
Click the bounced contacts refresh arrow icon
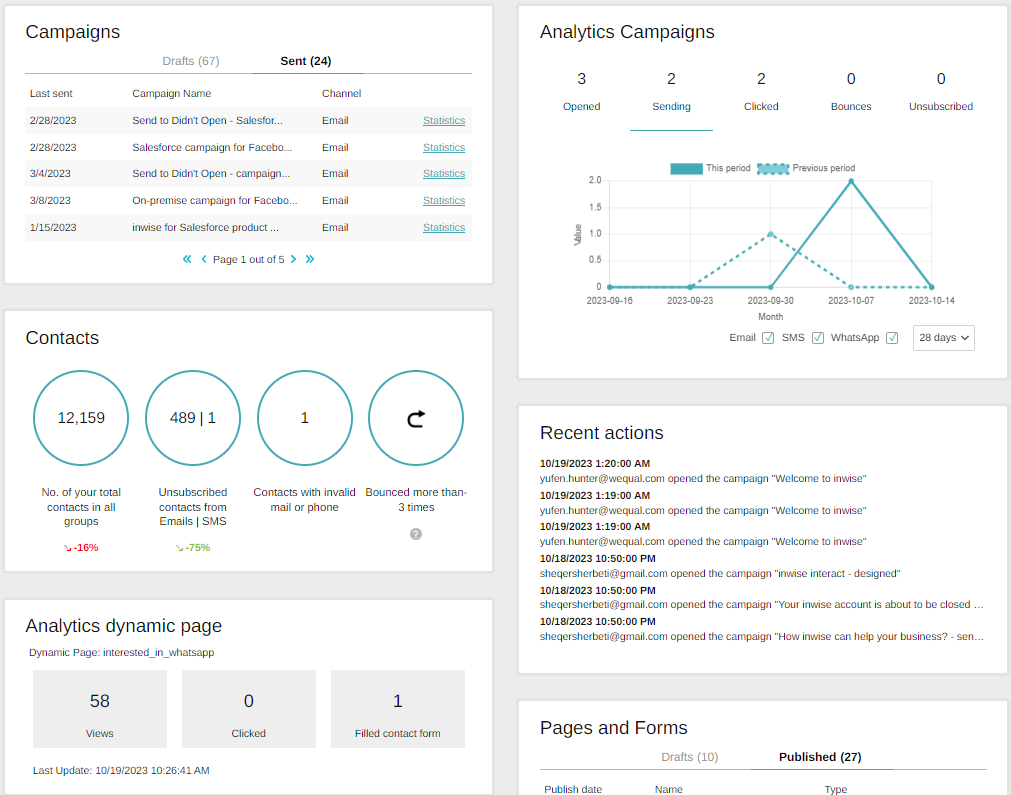coord(416,418)
